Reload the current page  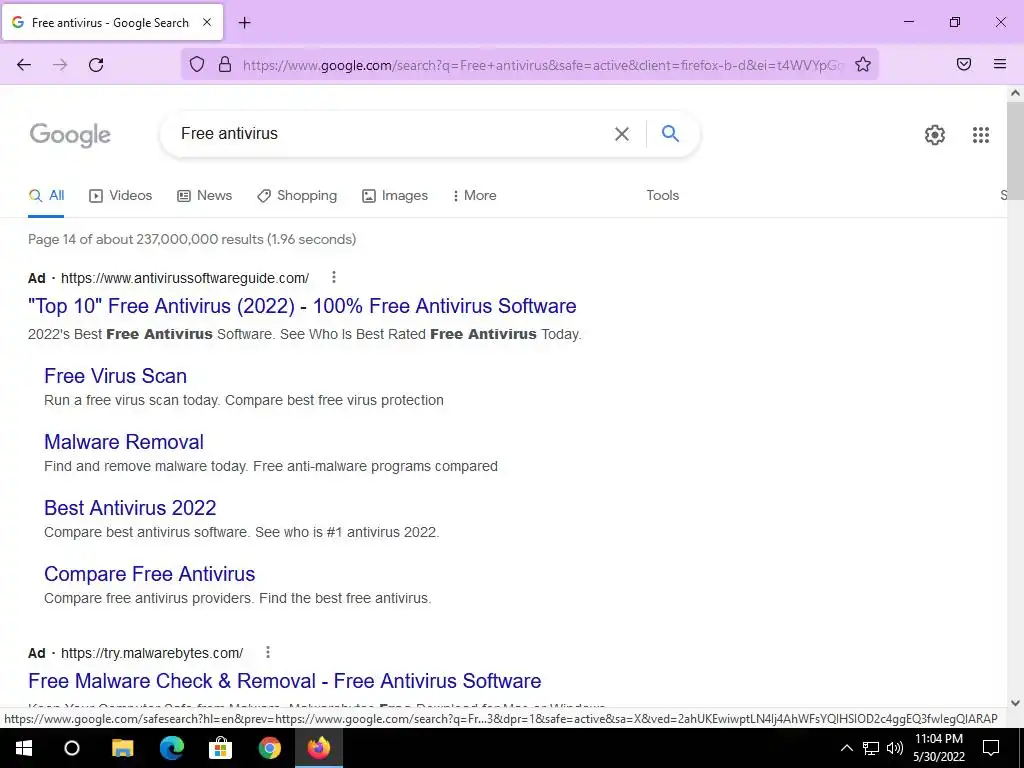pos(96,65)
